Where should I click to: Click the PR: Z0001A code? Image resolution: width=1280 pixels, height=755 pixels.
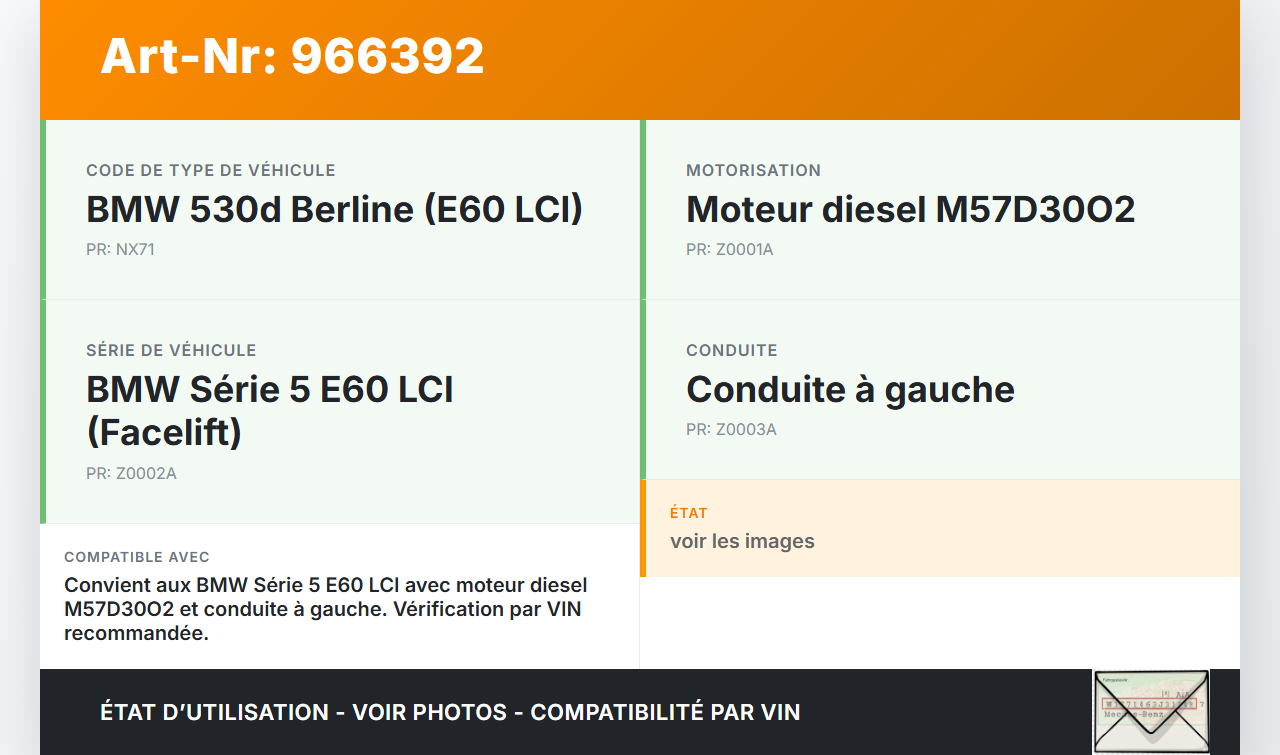pos(729,250)
